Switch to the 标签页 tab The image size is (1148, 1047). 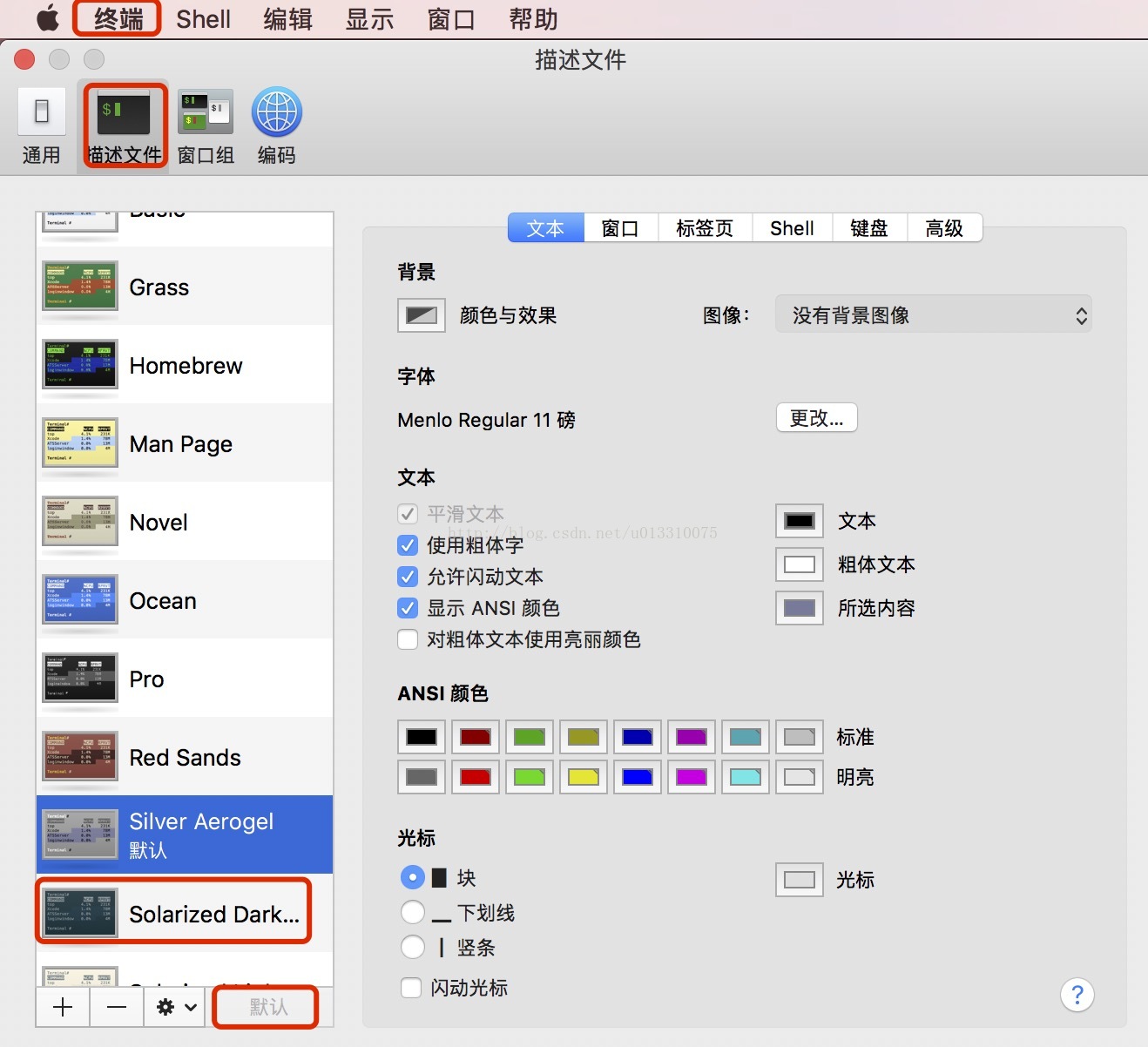point(706,228)
